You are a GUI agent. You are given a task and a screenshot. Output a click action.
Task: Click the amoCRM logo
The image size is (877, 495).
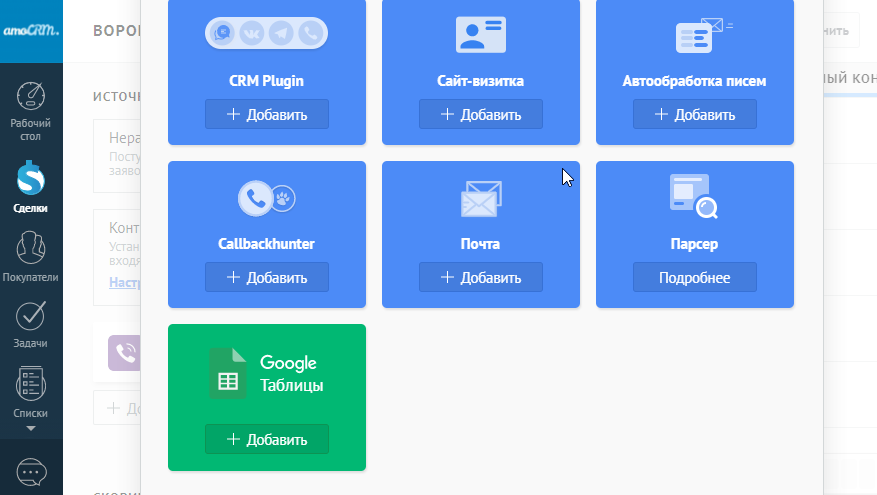click(31, 30)
